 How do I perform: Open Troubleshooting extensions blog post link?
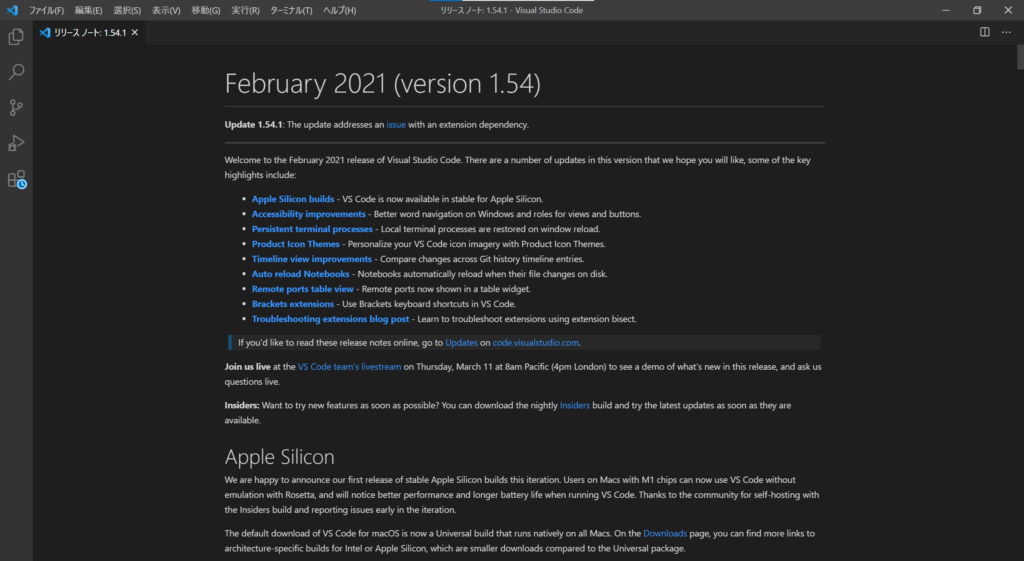click(x=330, y=319)
